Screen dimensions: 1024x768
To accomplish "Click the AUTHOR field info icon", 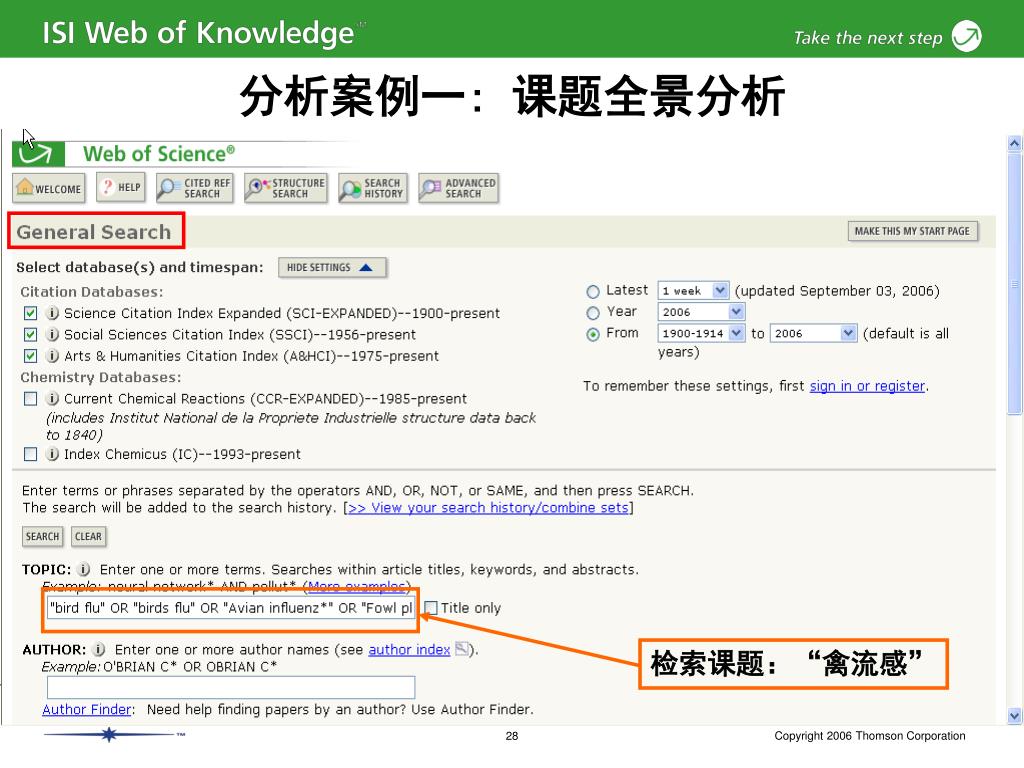I will coord(99,650).
